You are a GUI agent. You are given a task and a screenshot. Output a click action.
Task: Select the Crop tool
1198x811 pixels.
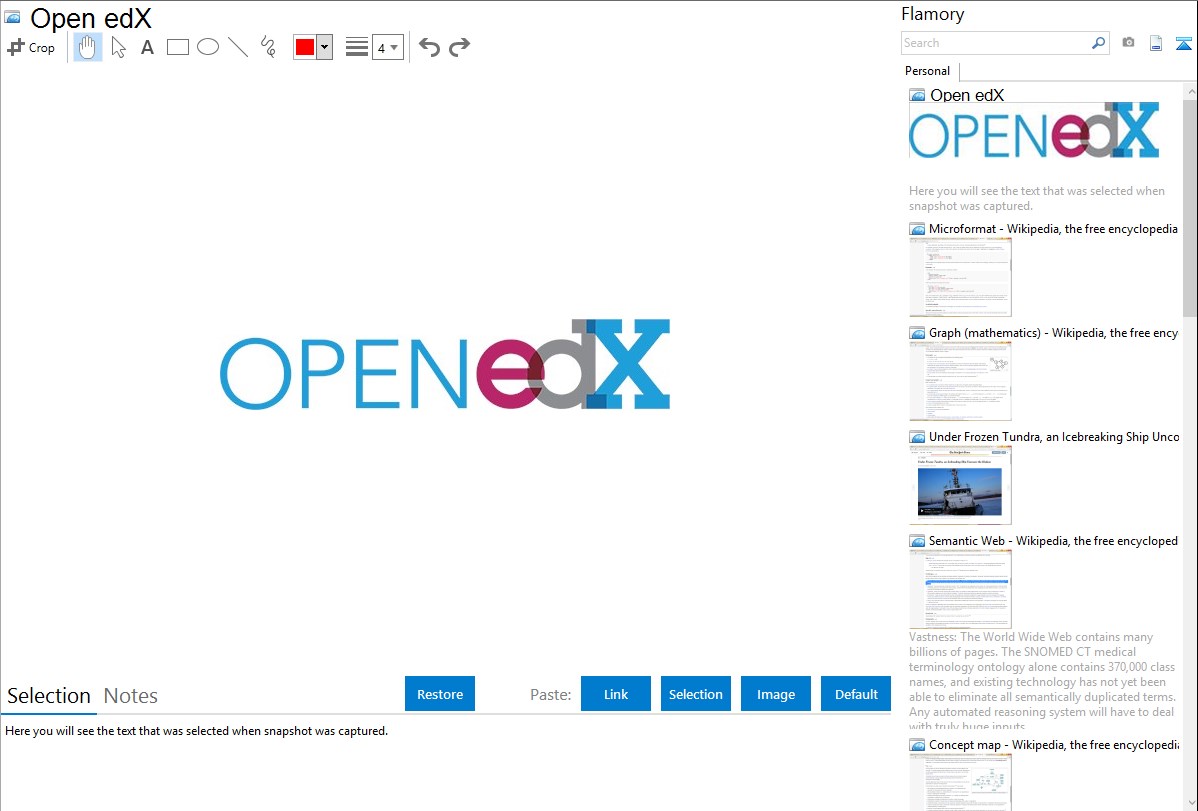(x=31, y=47)
